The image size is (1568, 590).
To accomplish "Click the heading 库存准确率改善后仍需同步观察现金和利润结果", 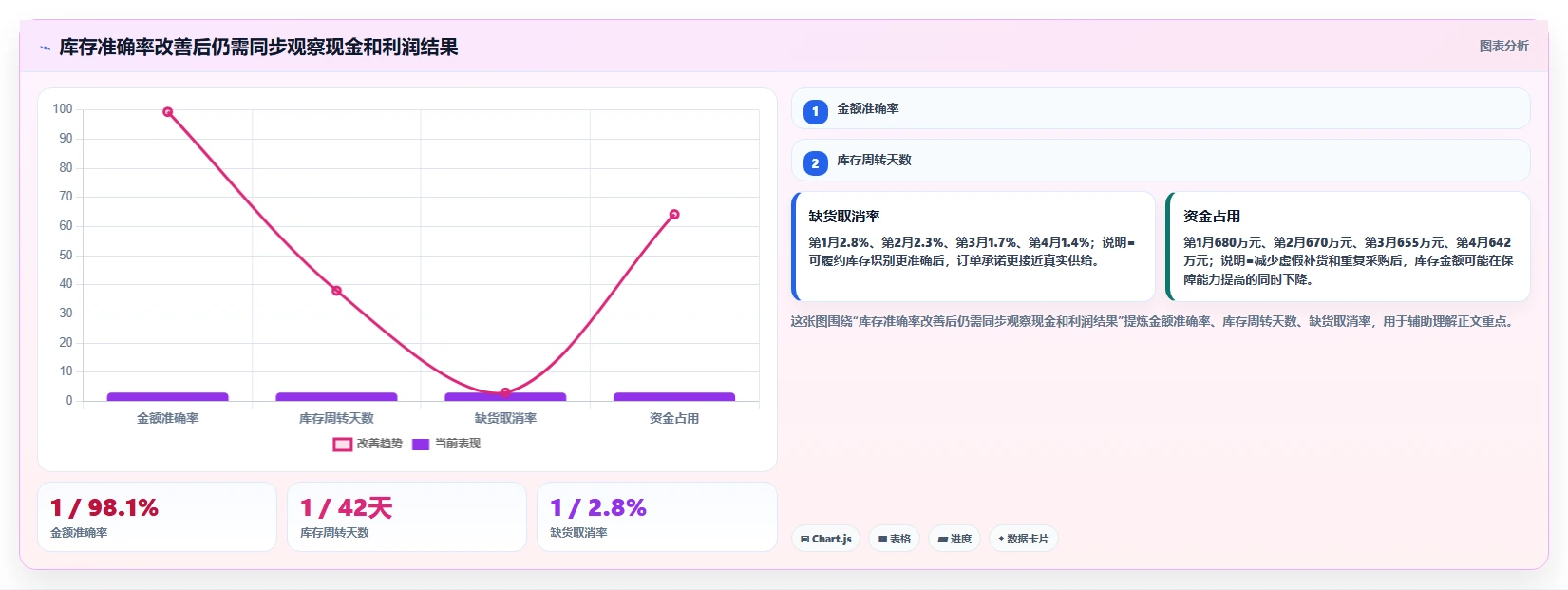I will (x=258, y=48).
